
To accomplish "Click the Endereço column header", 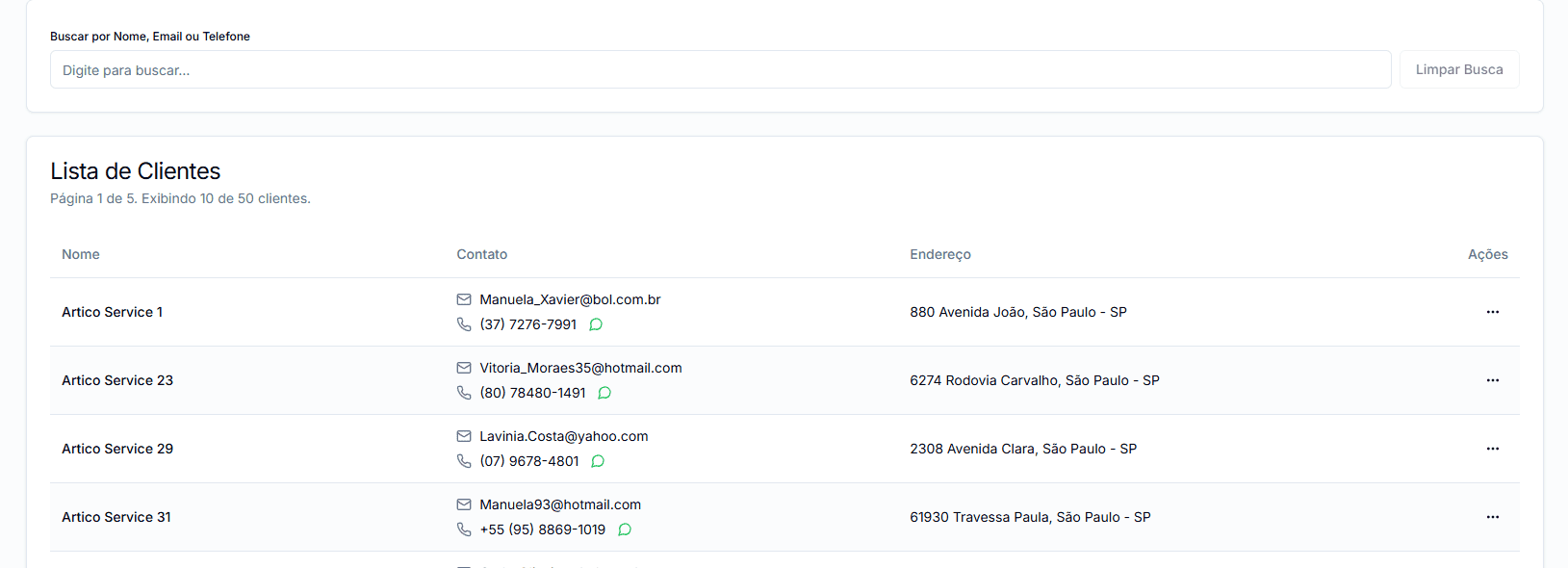I will pyautogui.click(x=939, y=254).
